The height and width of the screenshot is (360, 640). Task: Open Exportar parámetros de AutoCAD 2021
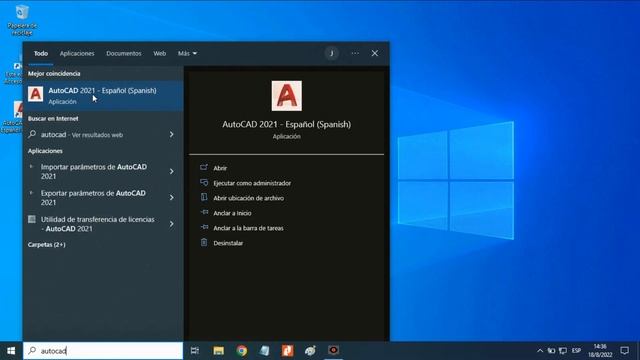pyautogui.click(x=94, y=198)
